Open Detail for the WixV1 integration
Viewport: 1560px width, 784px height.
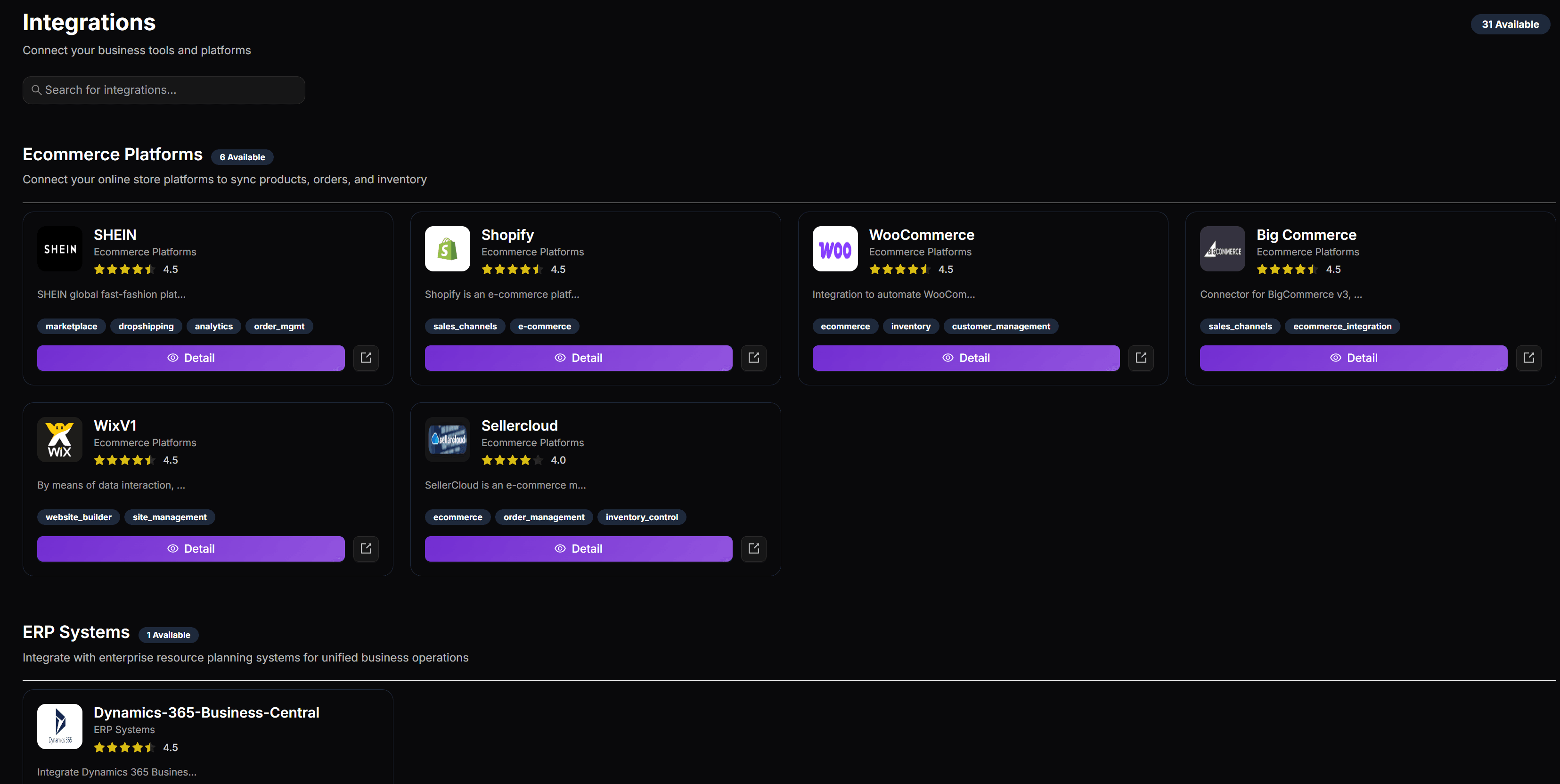tap(190, 548)
